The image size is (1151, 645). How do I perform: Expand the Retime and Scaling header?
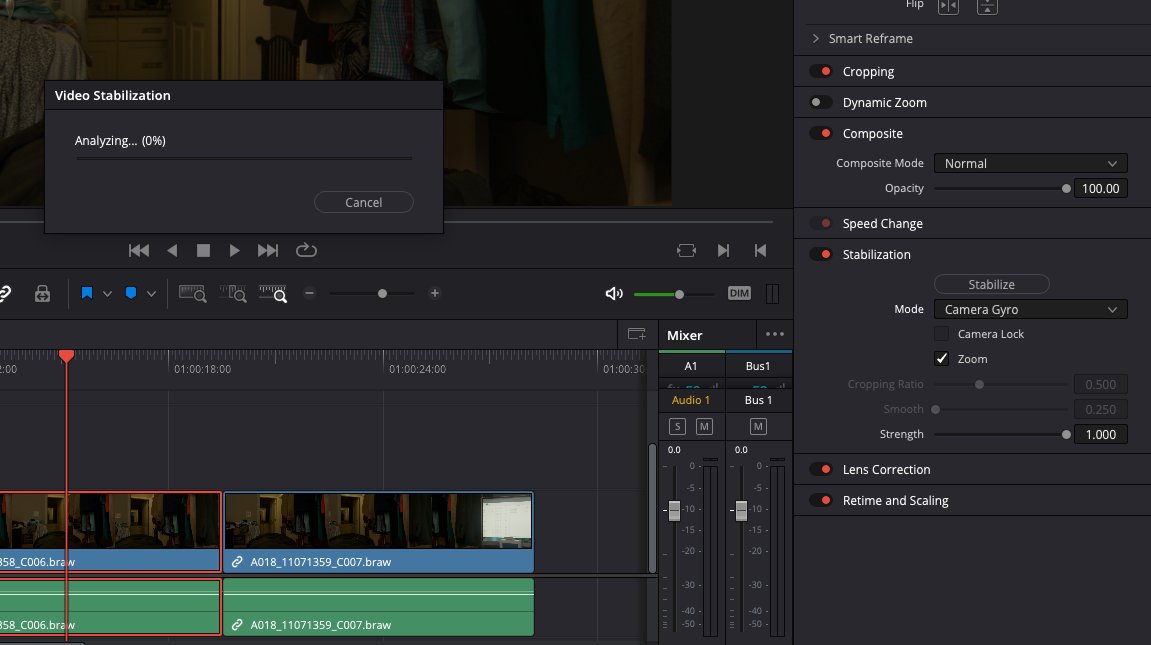click(x=896, y=500)
